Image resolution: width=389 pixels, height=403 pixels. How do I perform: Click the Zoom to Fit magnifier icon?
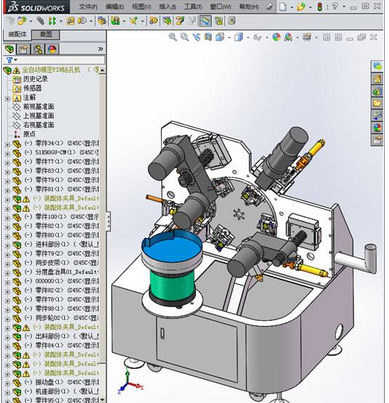coord(173,37)
